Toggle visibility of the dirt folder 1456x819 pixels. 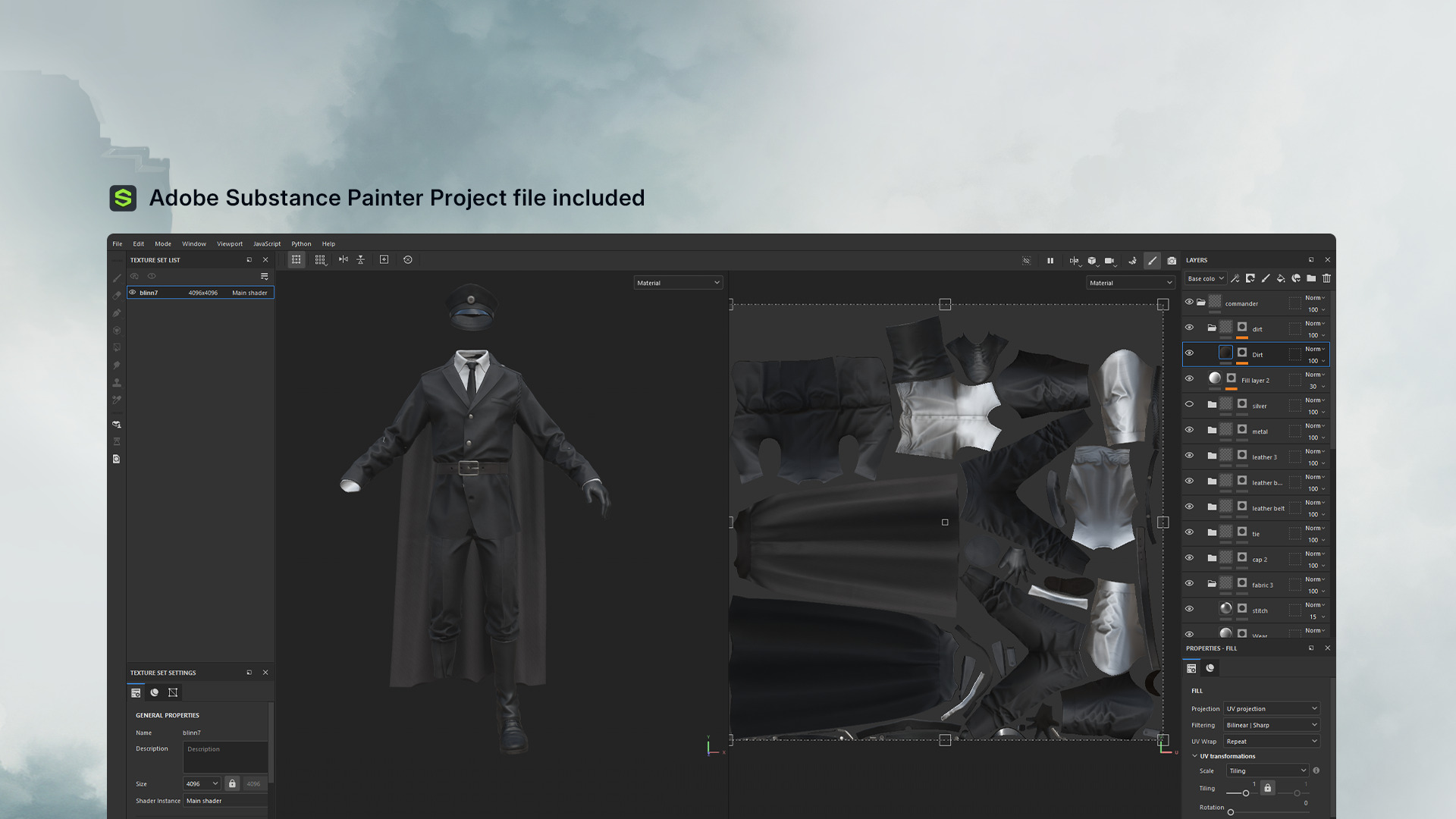coord(1189,328)
